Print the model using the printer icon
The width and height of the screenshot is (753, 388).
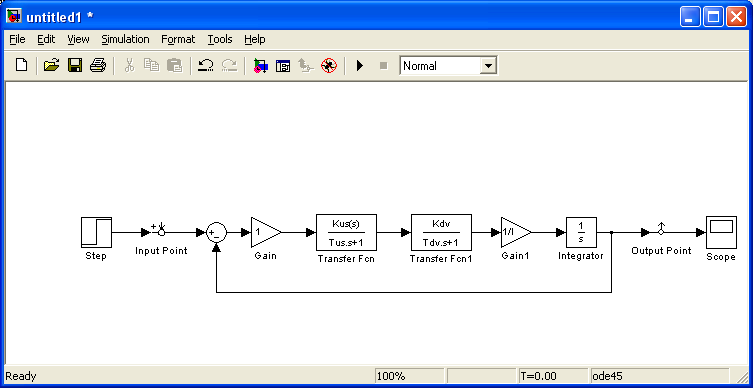[97, 65]
